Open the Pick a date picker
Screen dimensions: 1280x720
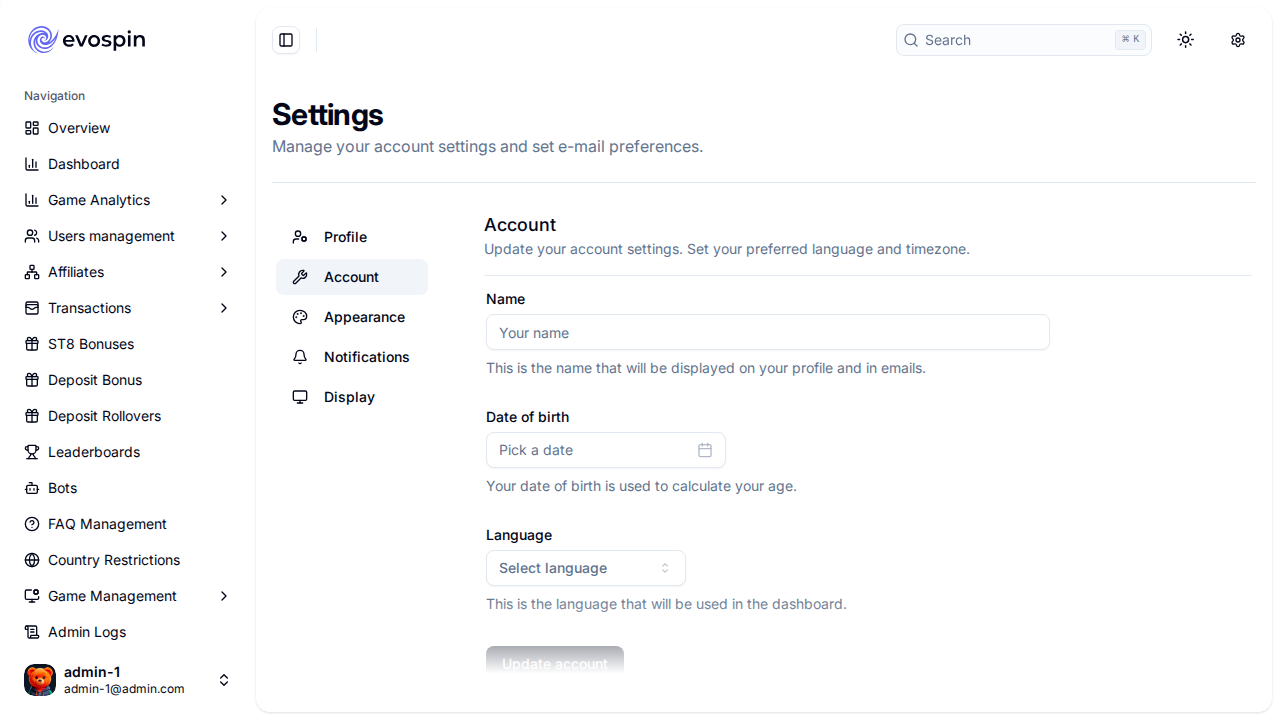coord(606,450)
